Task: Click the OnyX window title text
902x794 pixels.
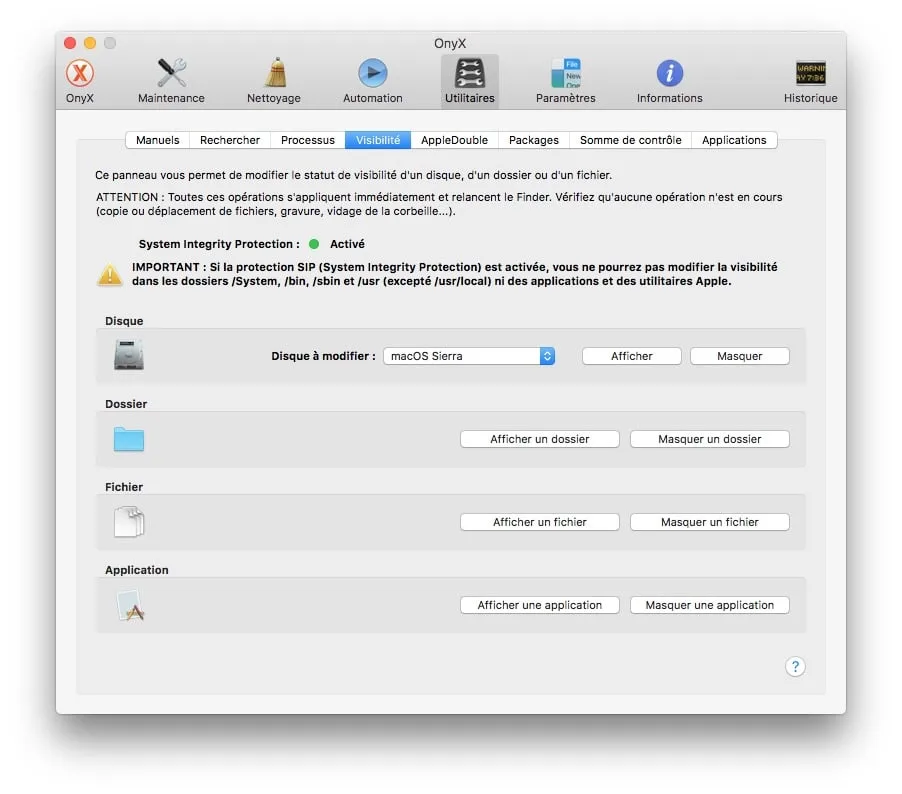Action: (450, 43)
